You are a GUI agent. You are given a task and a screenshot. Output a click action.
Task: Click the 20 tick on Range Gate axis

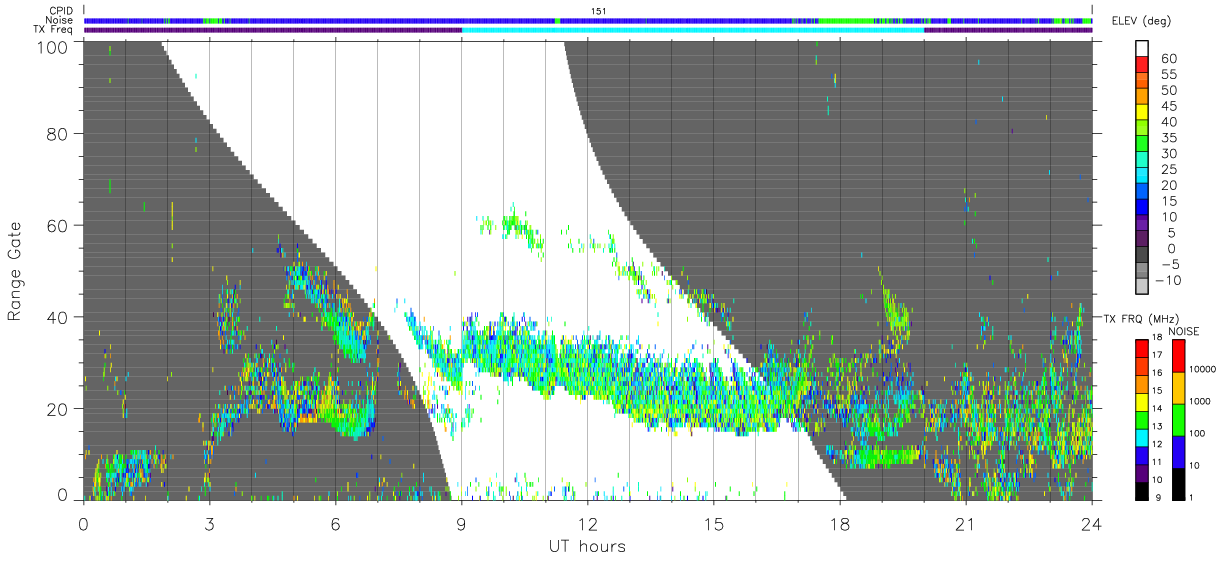click(59, 409)
